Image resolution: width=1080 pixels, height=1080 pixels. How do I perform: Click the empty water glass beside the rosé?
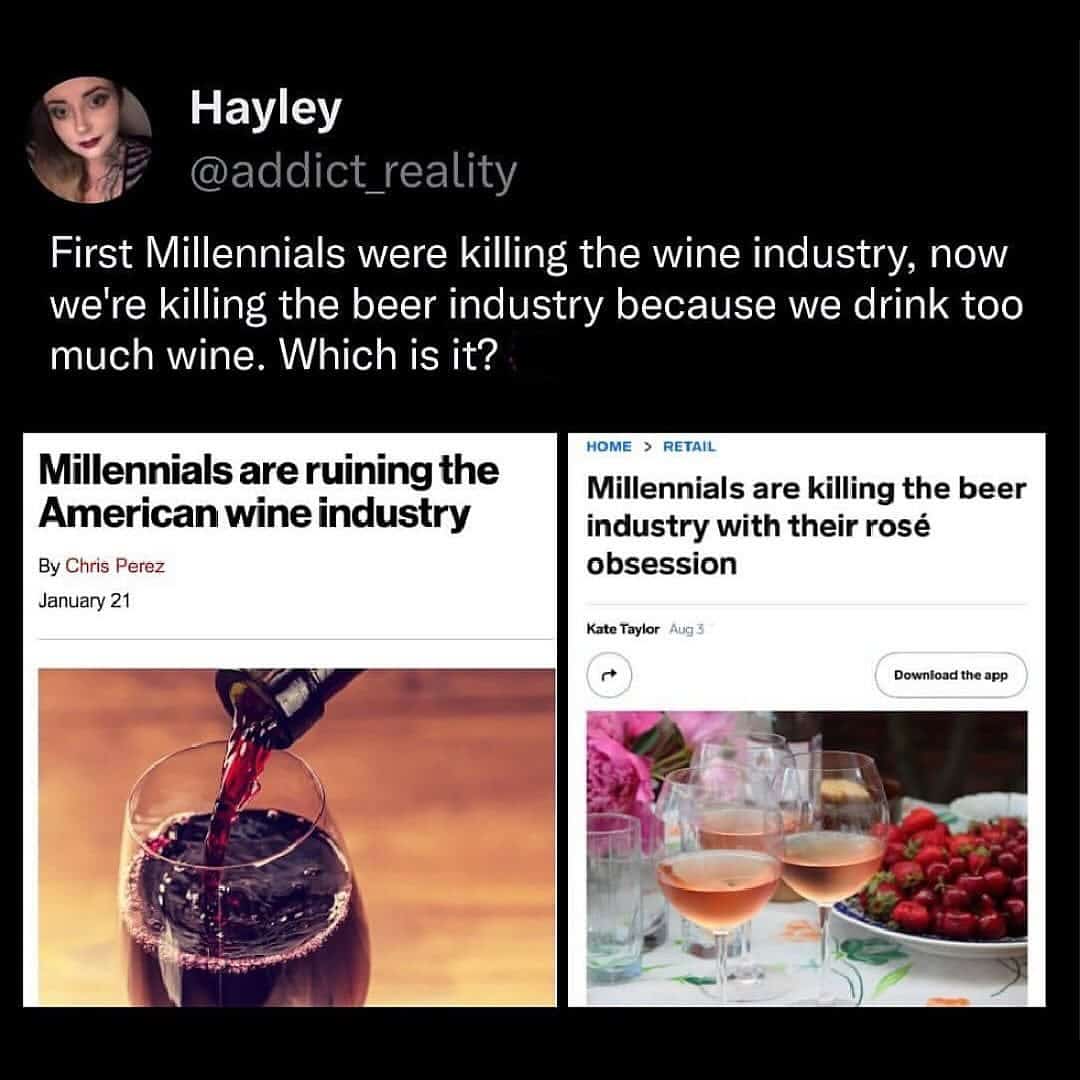(x=613, y=880)
